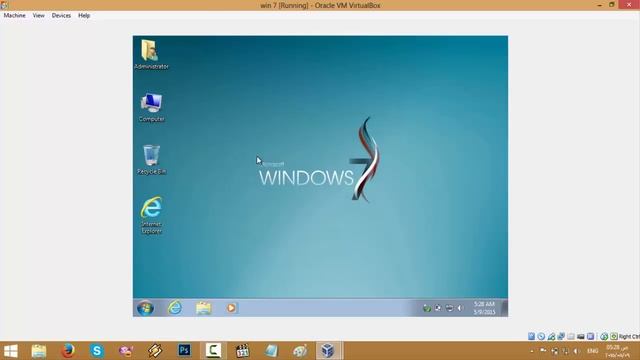Select the Recycle Bin icon on guest desktop

tap(151, 160)
